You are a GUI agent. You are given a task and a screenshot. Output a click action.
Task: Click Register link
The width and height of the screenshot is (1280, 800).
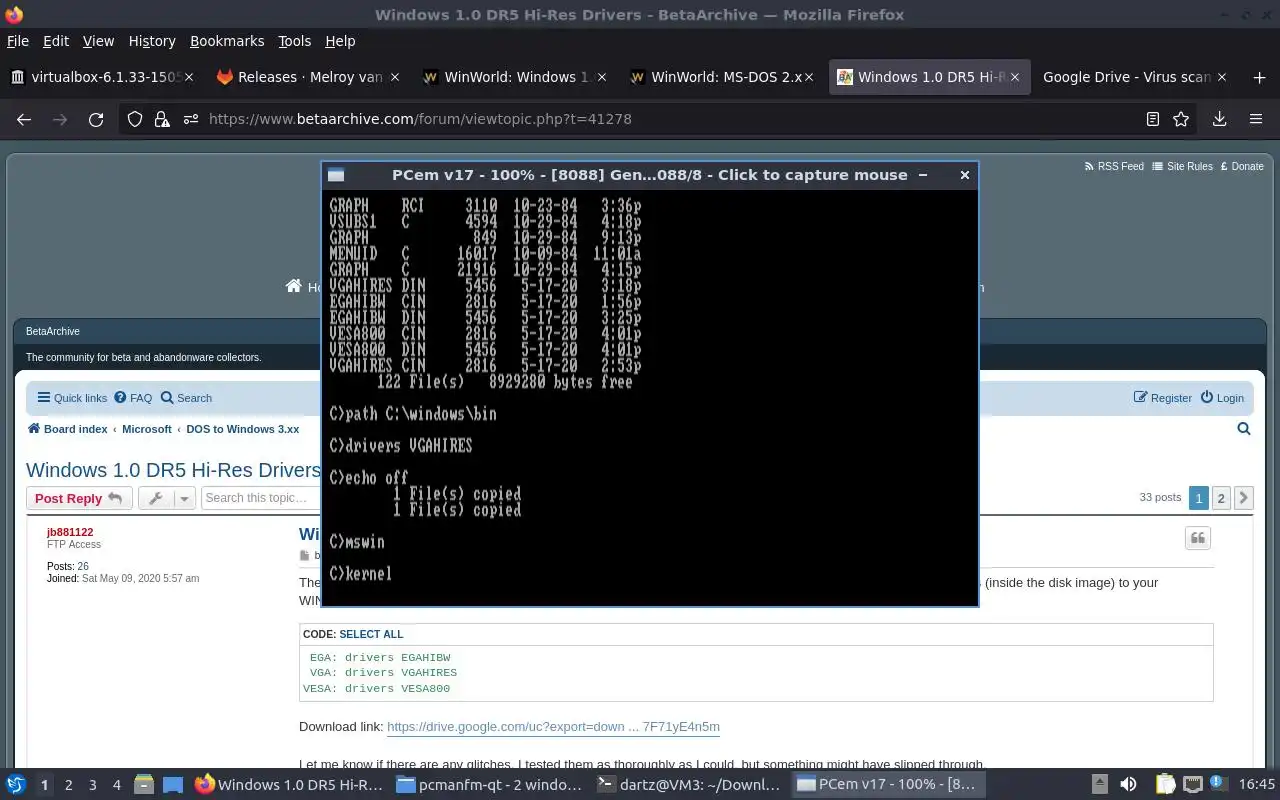1163,398
